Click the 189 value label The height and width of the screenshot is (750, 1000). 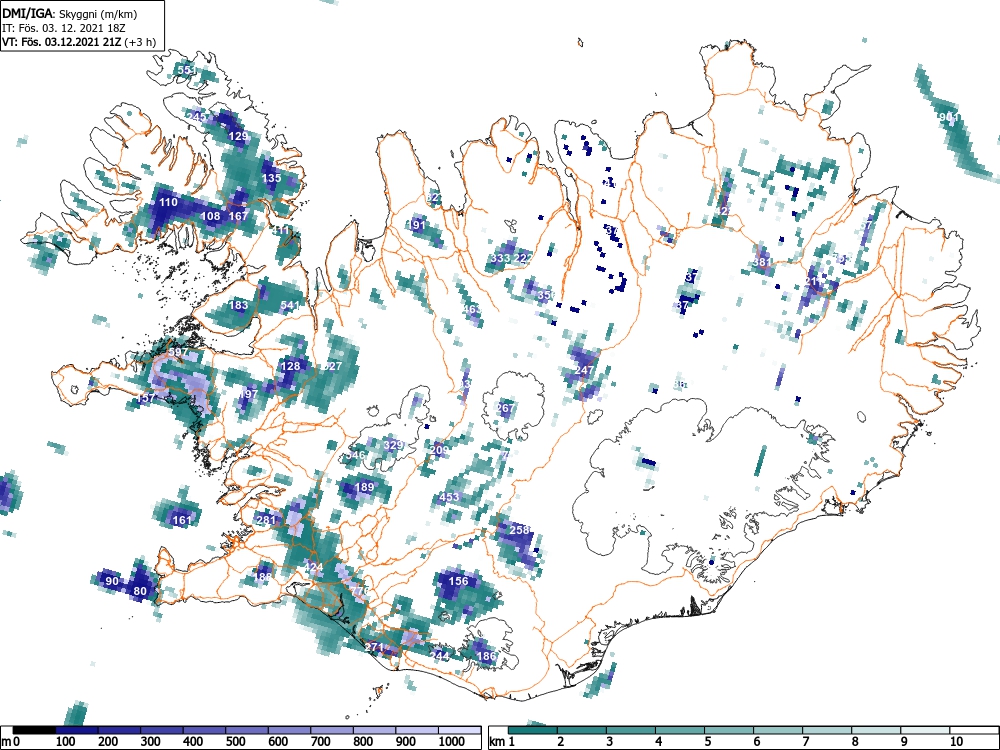click(x=364, y=487)
